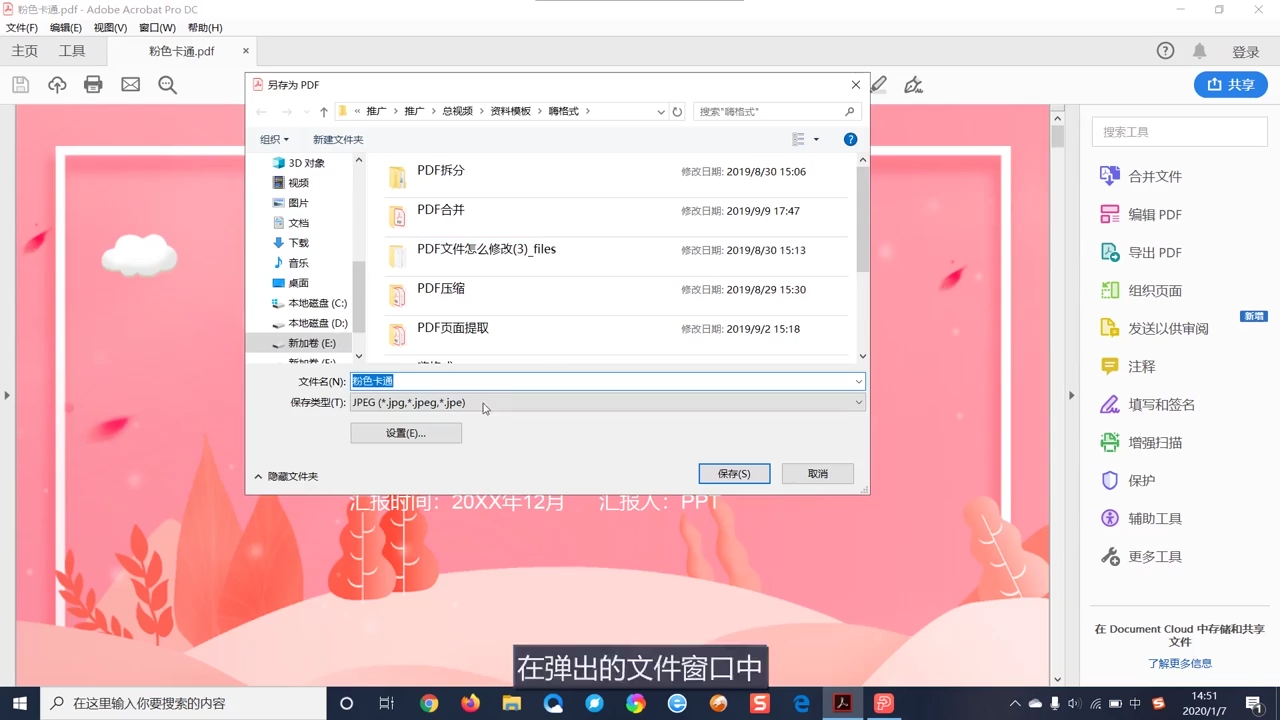The image size is (1280, 720).
Task: Click the Print toolbar icon
Action: 93,85
